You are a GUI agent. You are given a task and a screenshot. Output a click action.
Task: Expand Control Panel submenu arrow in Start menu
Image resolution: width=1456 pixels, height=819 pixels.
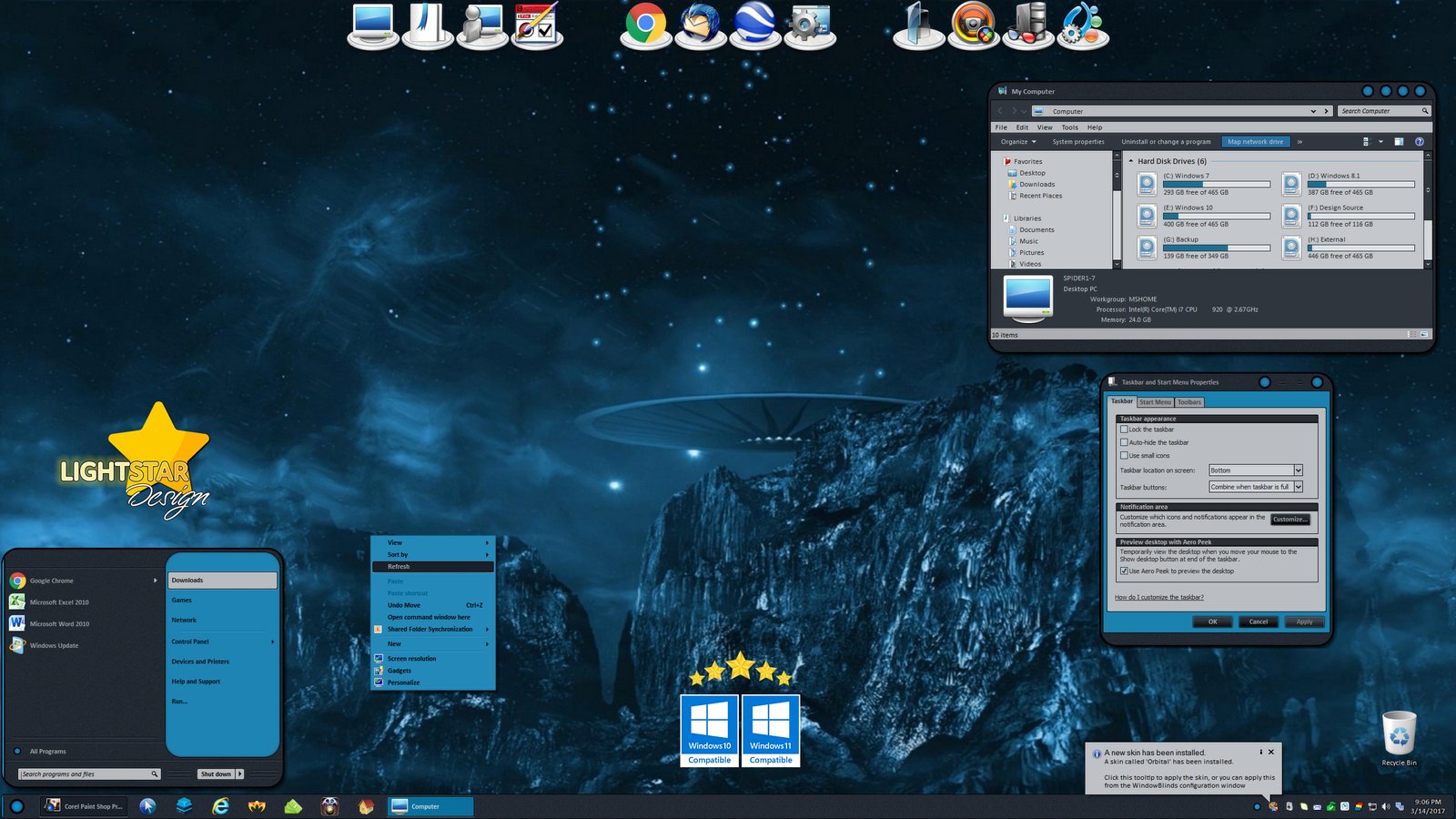pos(272,642)
